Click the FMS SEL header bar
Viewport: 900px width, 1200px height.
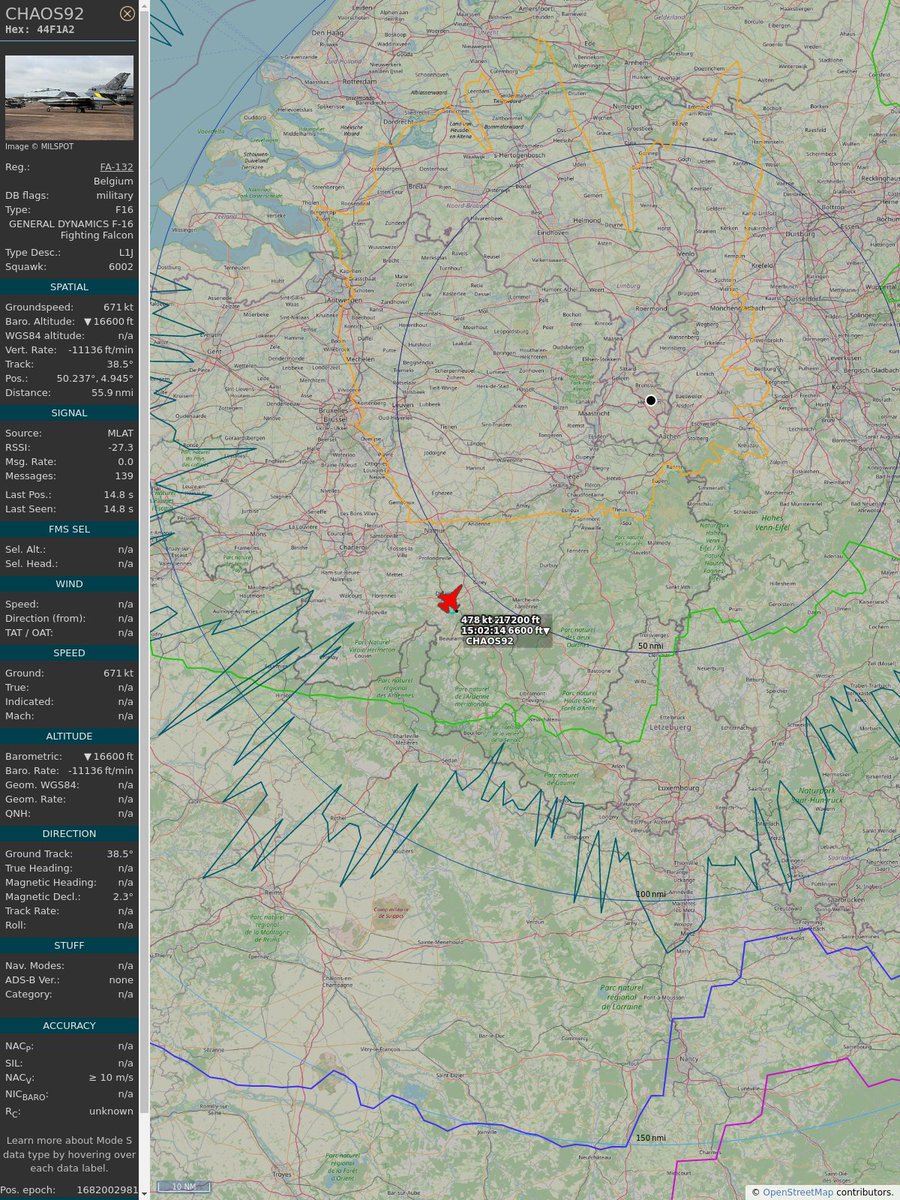tap(70, 529)
